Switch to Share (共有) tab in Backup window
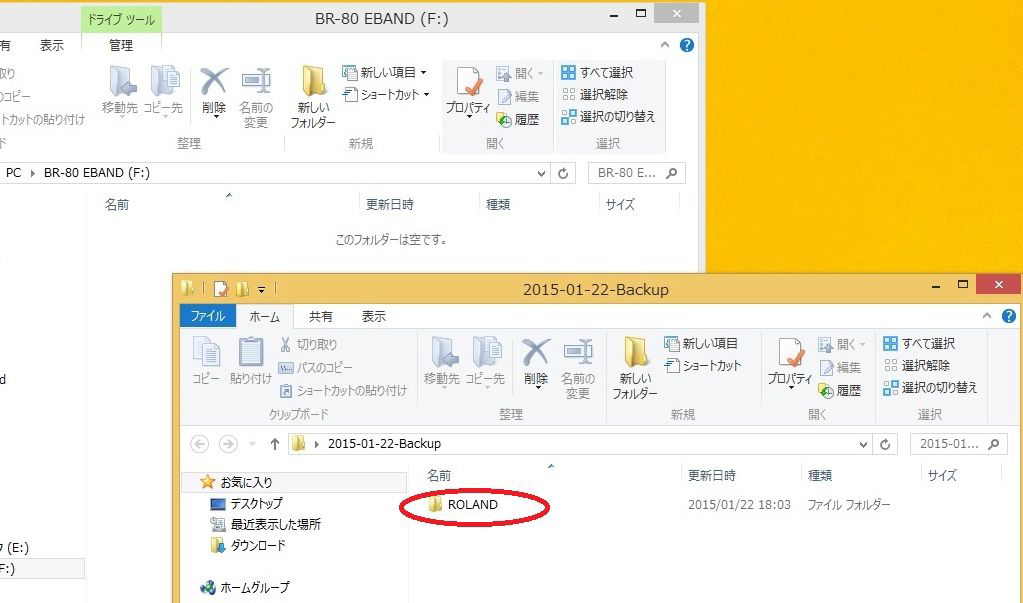 click(x=320, y=317)
